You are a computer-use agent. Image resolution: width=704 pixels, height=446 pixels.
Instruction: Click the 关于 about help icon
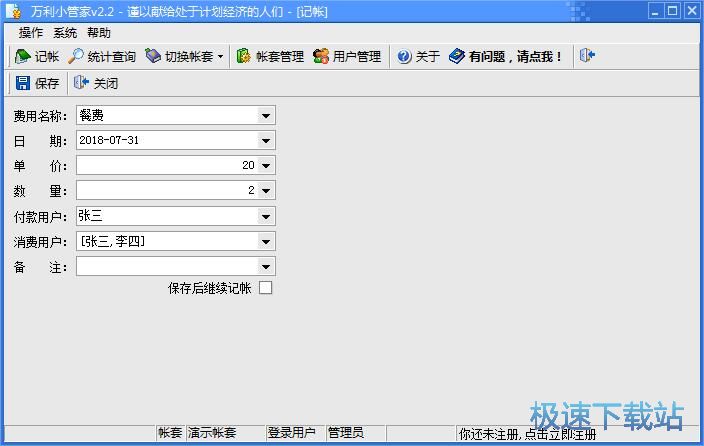[404, 56]
